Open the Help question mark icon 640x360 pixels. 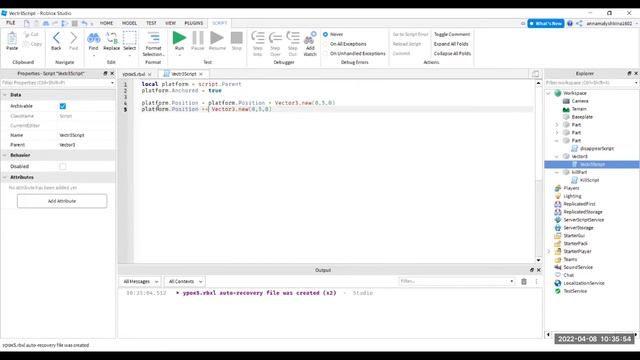(570, 23)
